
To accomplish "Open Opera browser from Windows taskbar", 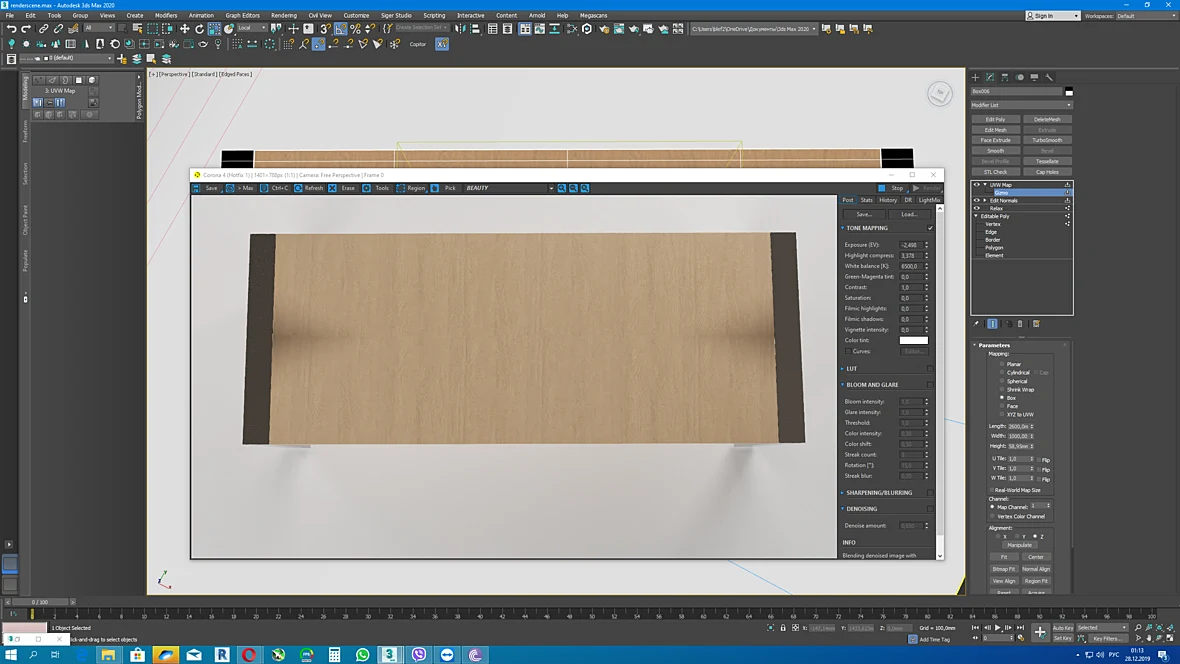I will point(249,654).
